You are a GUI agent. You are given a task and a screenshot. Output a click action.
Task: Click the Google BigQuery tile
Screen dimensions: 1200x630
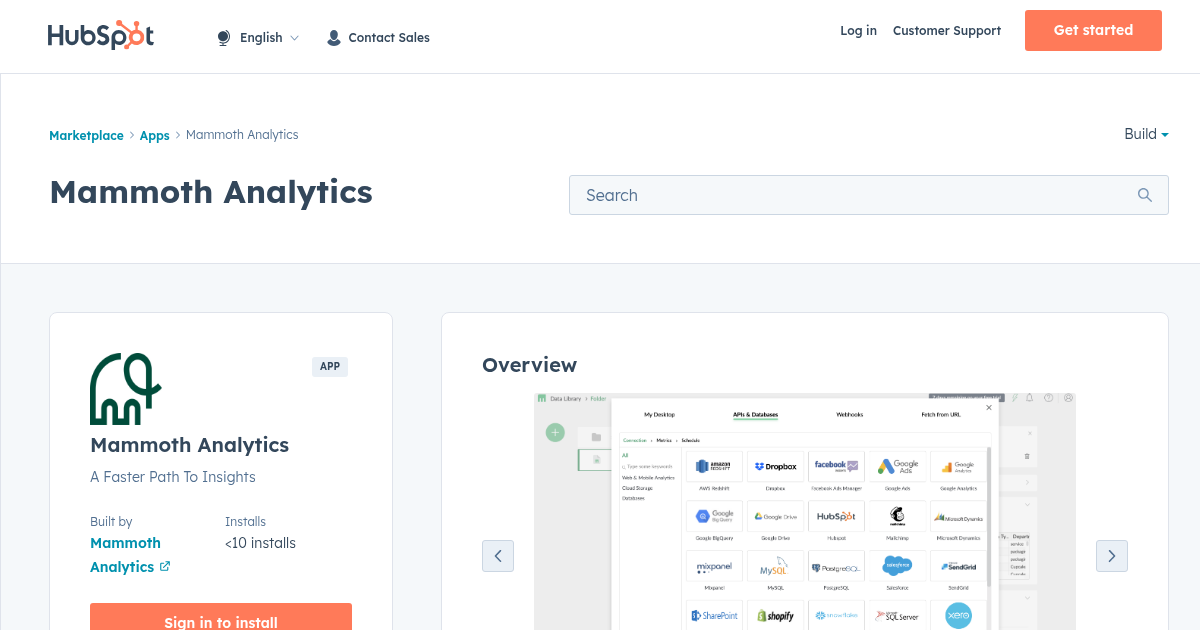[x=714, y=517]
